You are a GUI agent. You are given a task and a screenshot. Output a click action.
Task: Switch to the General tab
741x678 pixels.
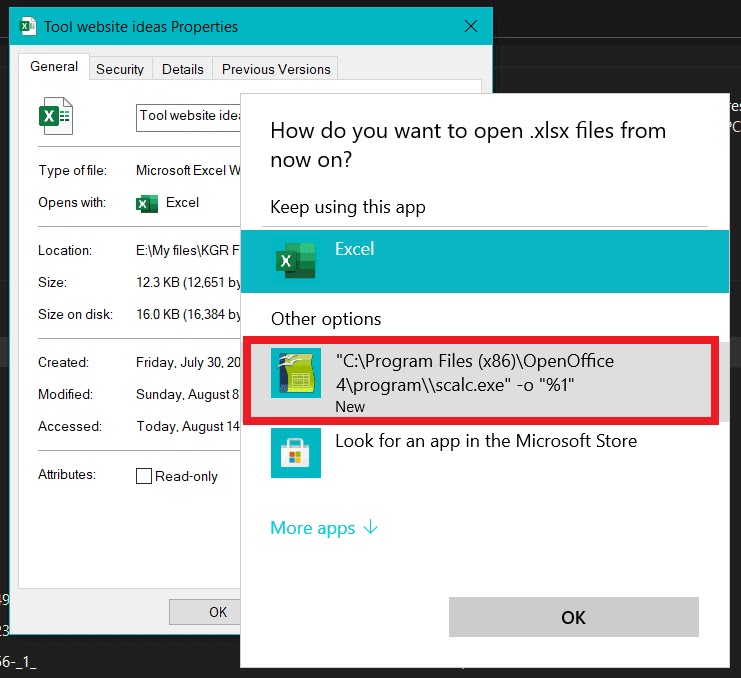click(54, 67)
